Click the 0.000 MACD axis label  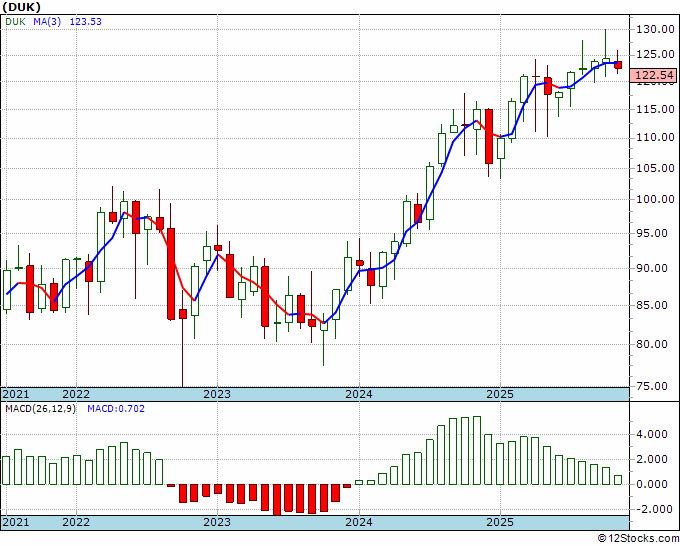652,484
